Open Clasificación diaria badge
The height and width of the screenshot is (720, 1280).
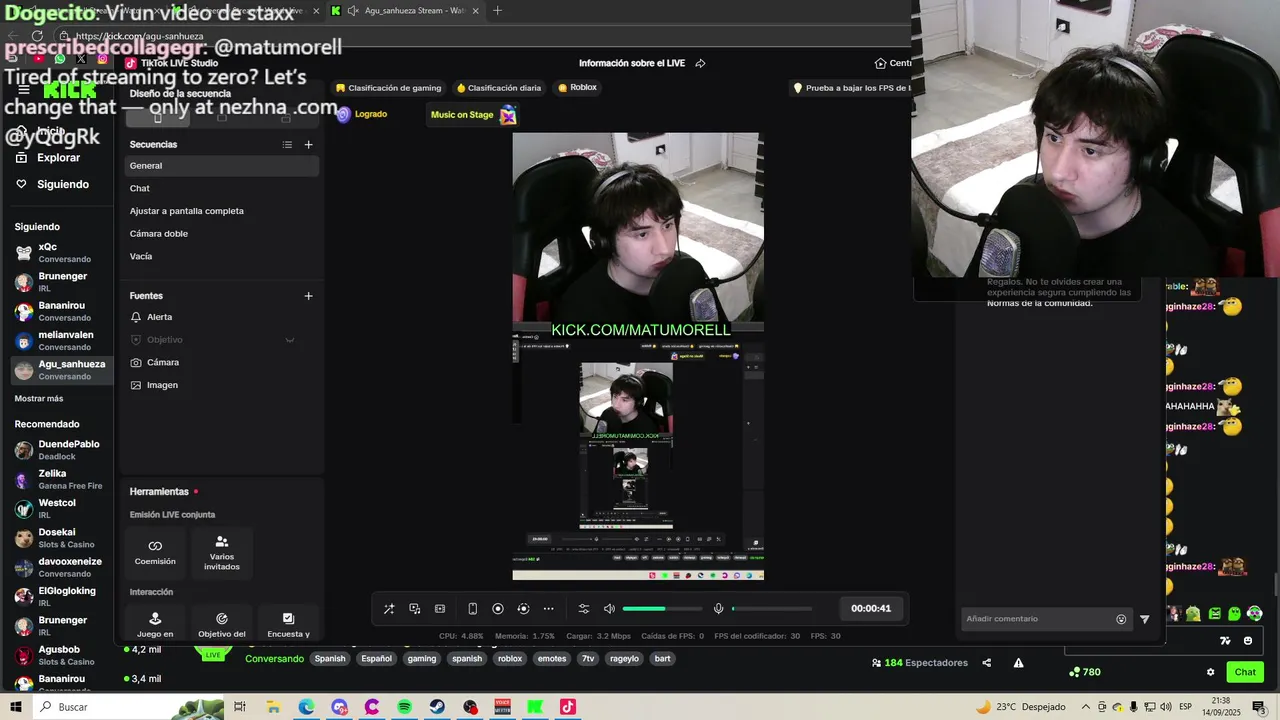(x=499, y=88)
